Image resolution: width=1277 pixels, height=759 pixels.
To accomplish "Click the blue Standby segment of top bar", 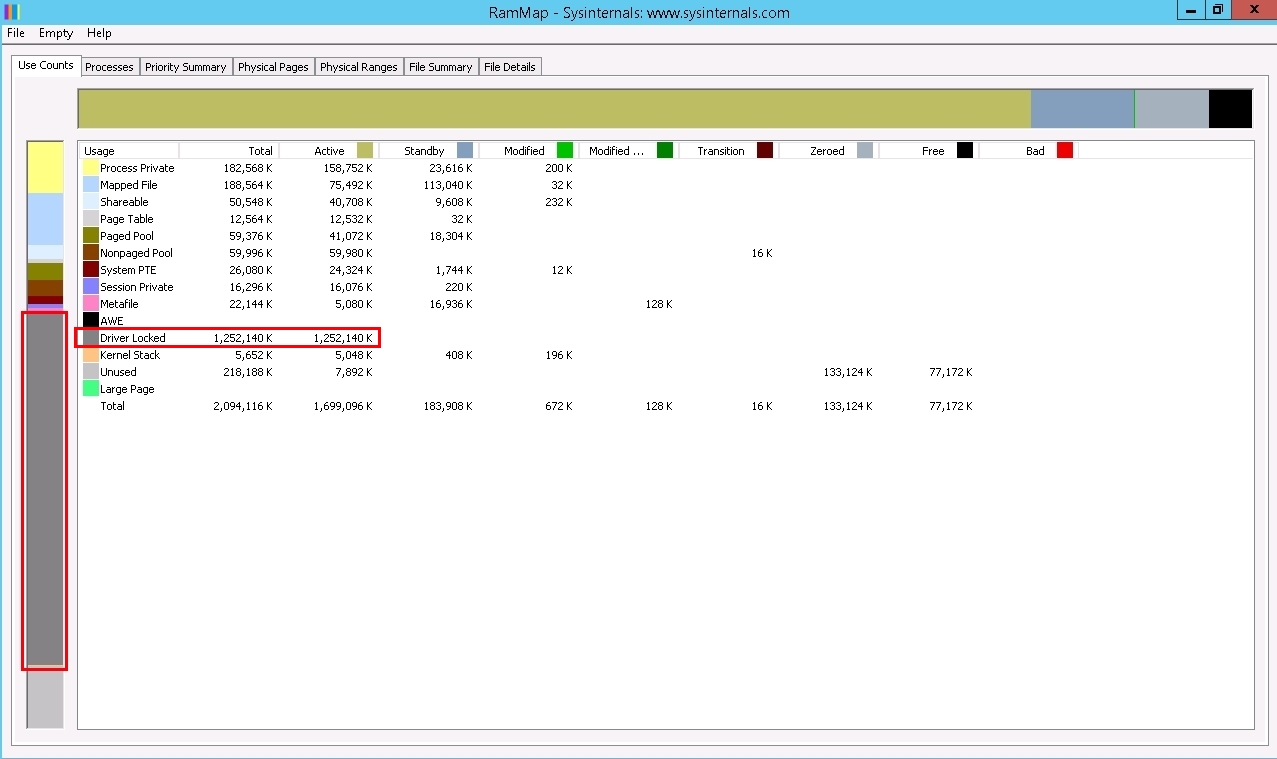I will pyautogui.click(x=1082, y=109).
